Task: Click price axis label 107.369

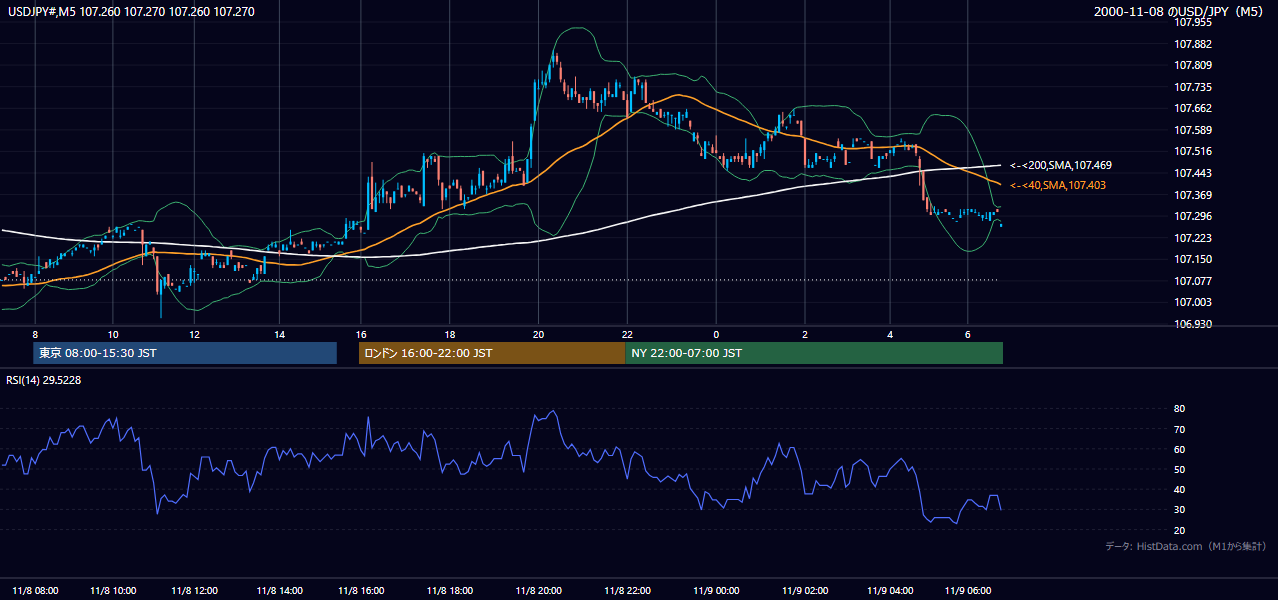Action: [1193, 195]
